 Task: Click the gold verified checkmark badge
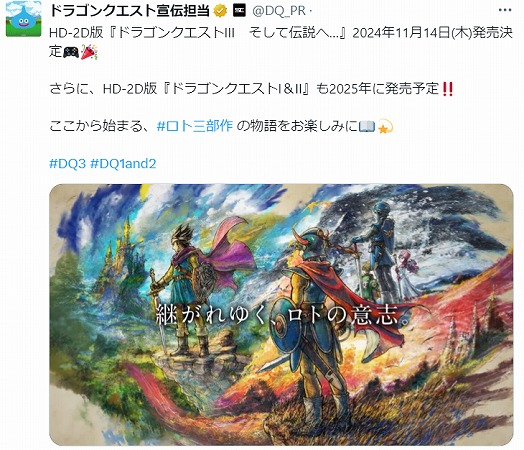click(x=220, y=11)
